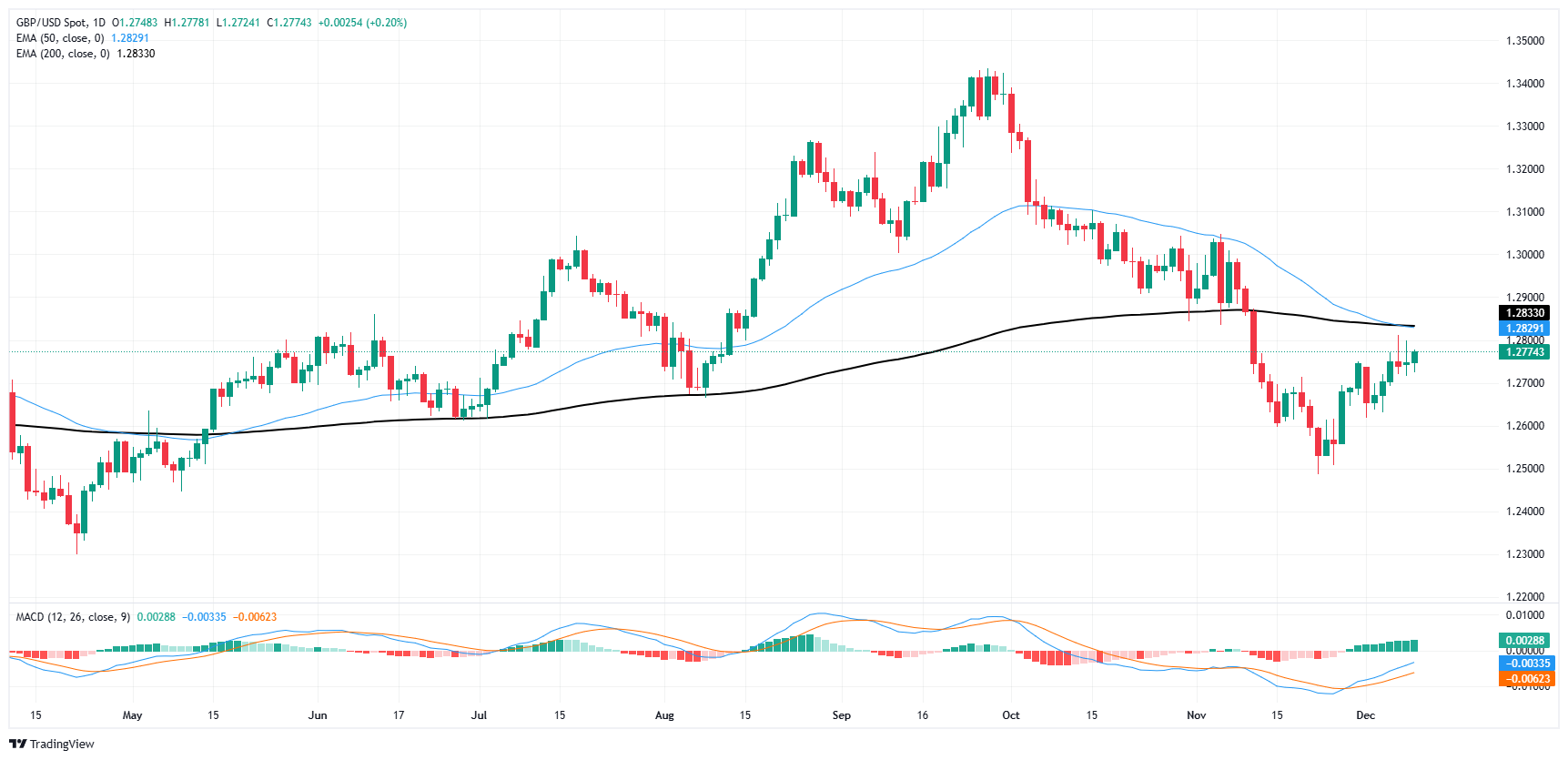
Task: Click the blue 1.28291 EMA price tag
Action: [1523, 329]
